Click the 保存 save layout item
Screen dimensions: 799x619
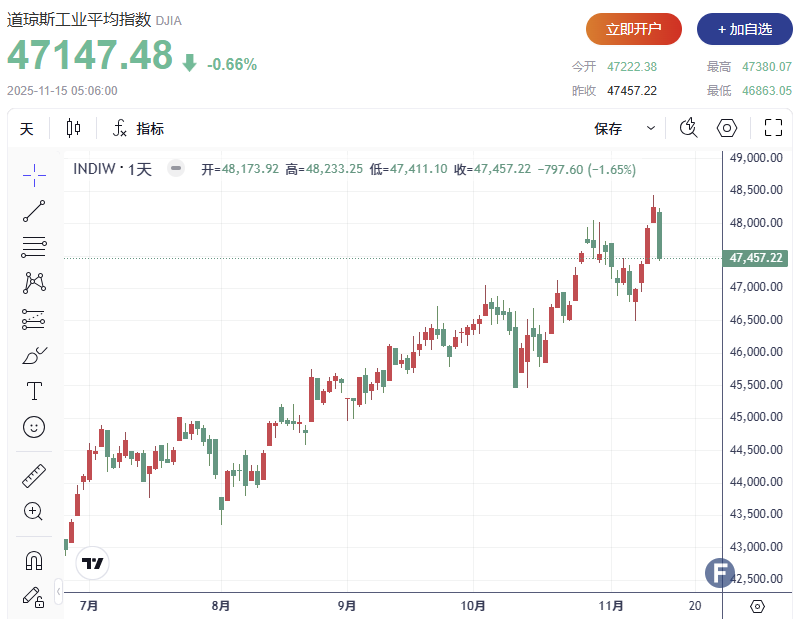tap(608, 128)
